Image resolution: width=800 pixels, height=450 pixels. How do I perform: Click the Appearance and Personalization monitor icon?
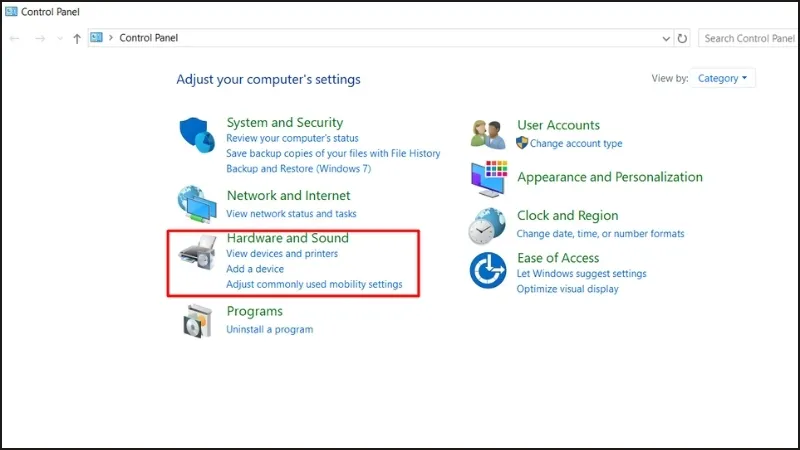[x=488, y=179]
